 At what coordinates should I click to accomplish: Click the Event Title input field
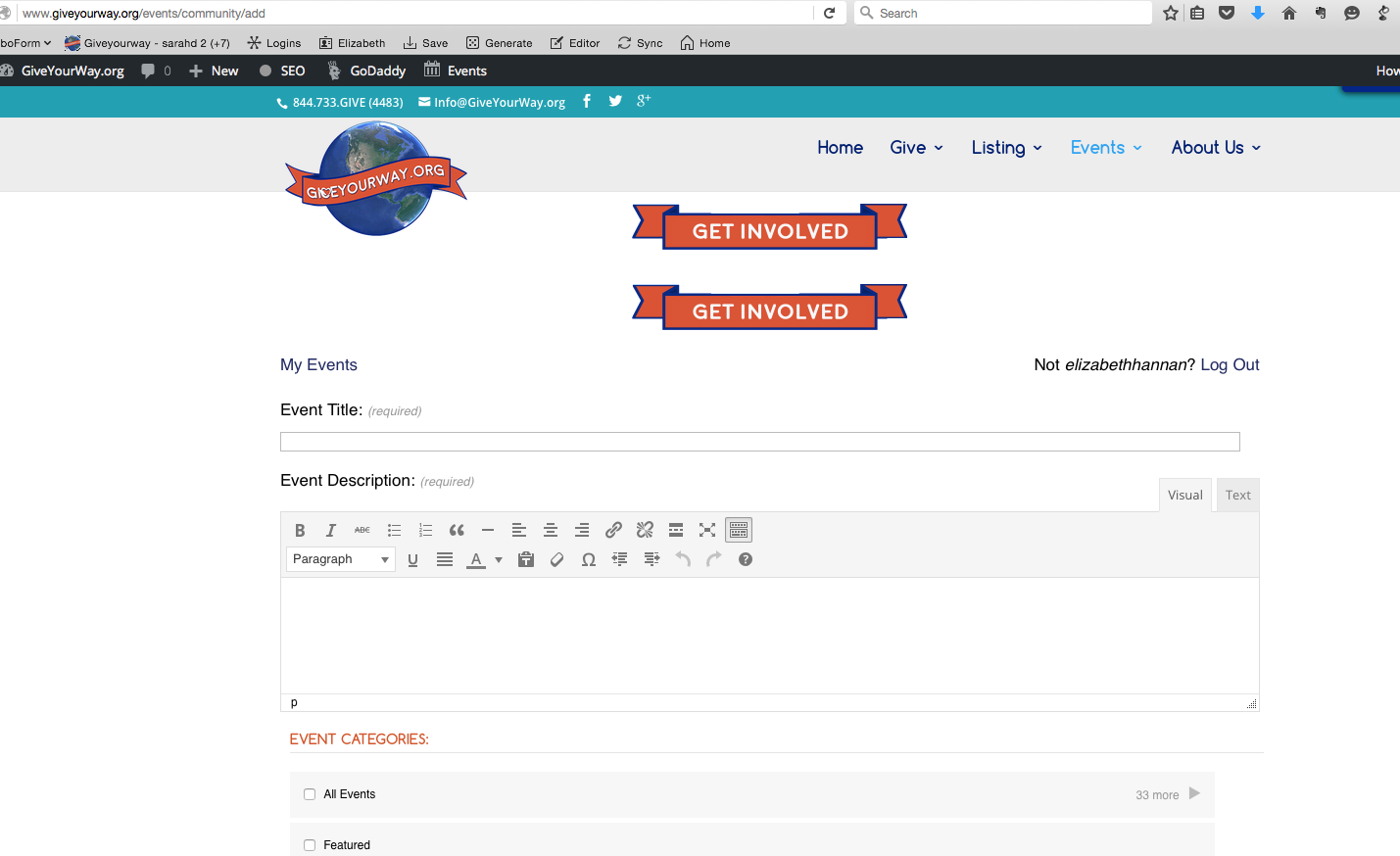[759, 442]
